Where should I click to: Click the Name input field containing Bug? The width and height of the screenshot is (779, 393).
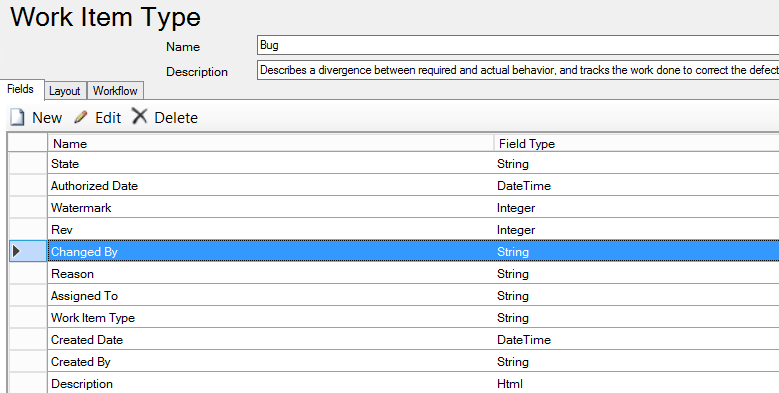[518, 45]
